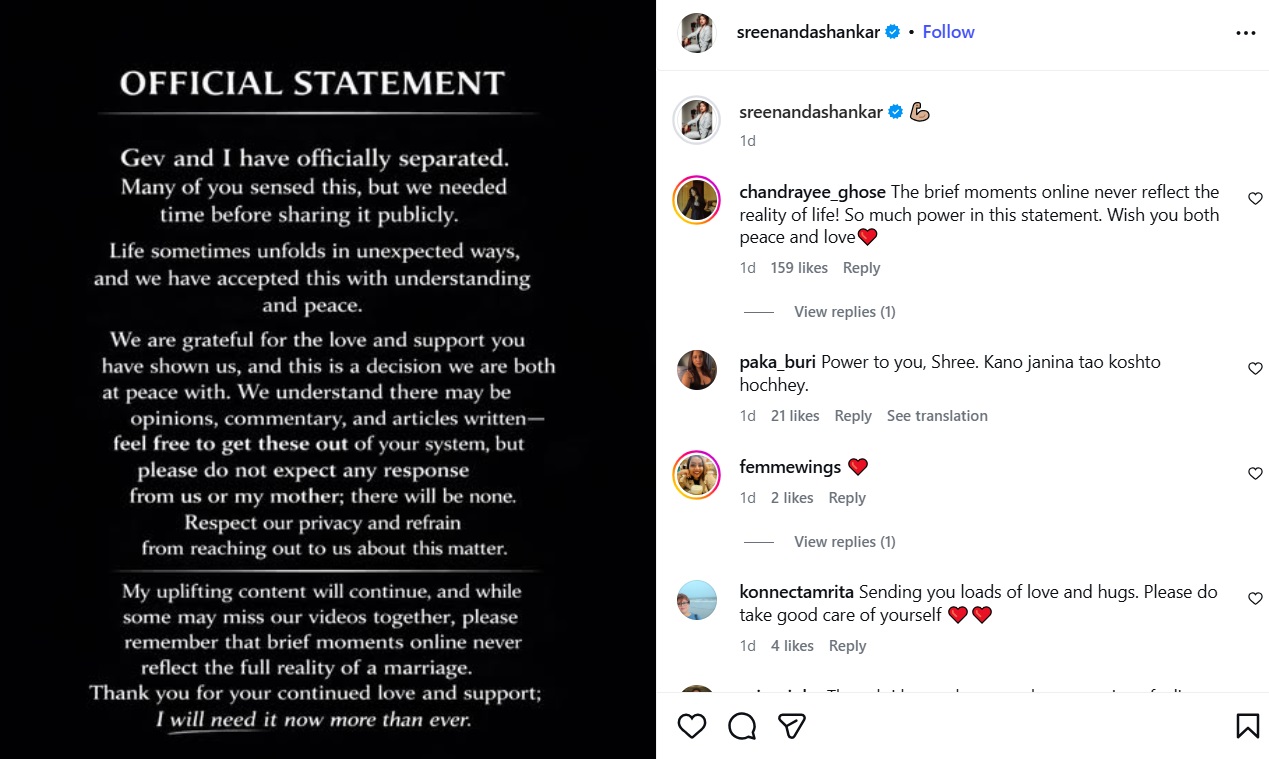Like chandrayee_ghose's comment
Screen dimensions: 1269x759
click(x=1255, y=199)
